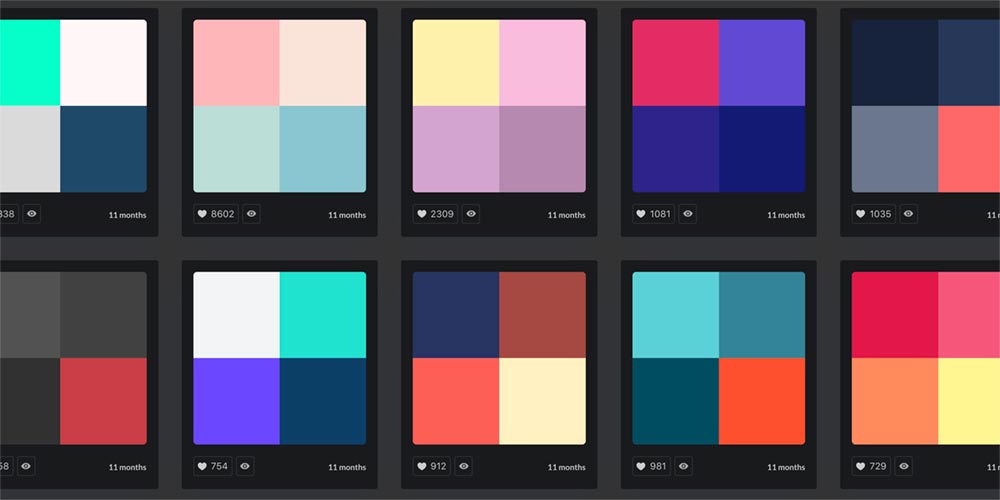This screenshot has height=500, width=1000.
Task: Pick the brick red swatch in 912 palette
Action: [x=542, y=315]
